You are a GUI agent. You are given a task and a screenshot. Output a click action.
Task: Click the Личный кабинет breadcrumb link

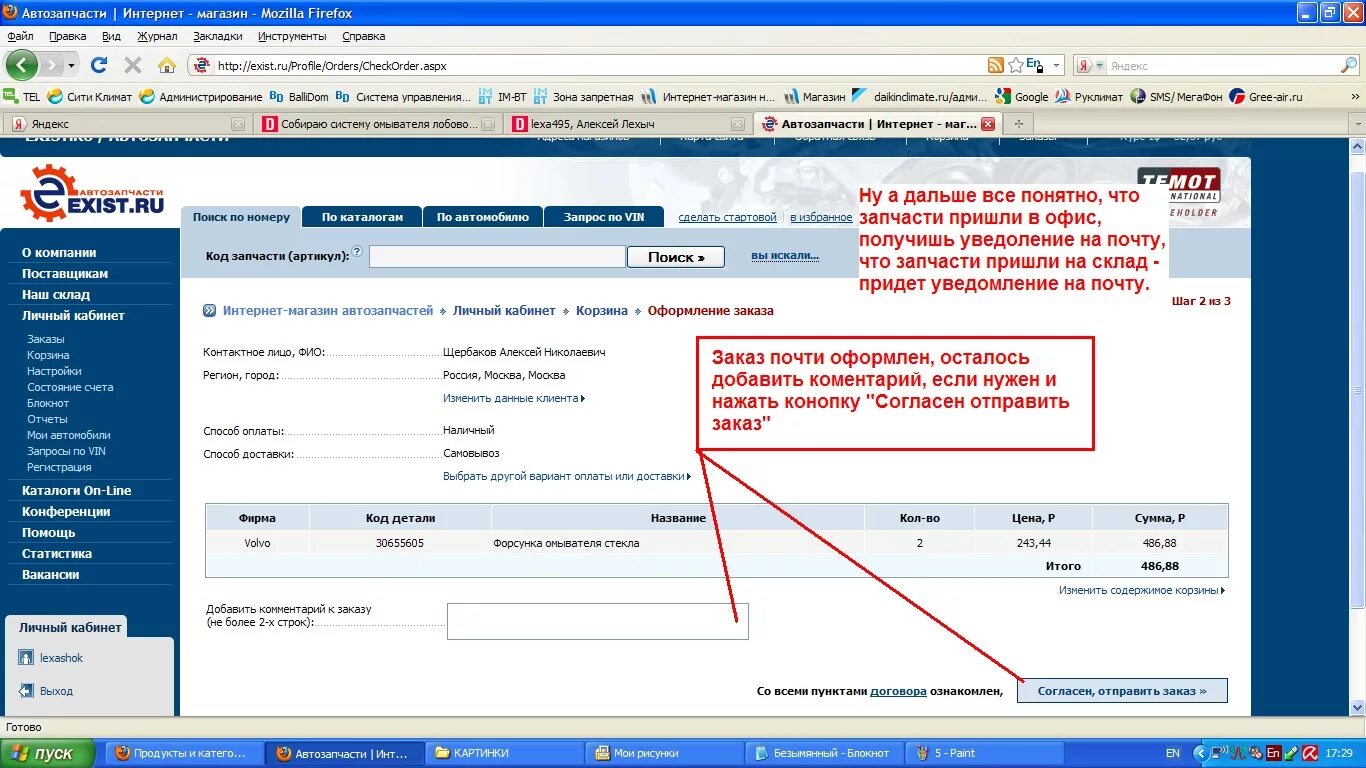pos(504,310)
